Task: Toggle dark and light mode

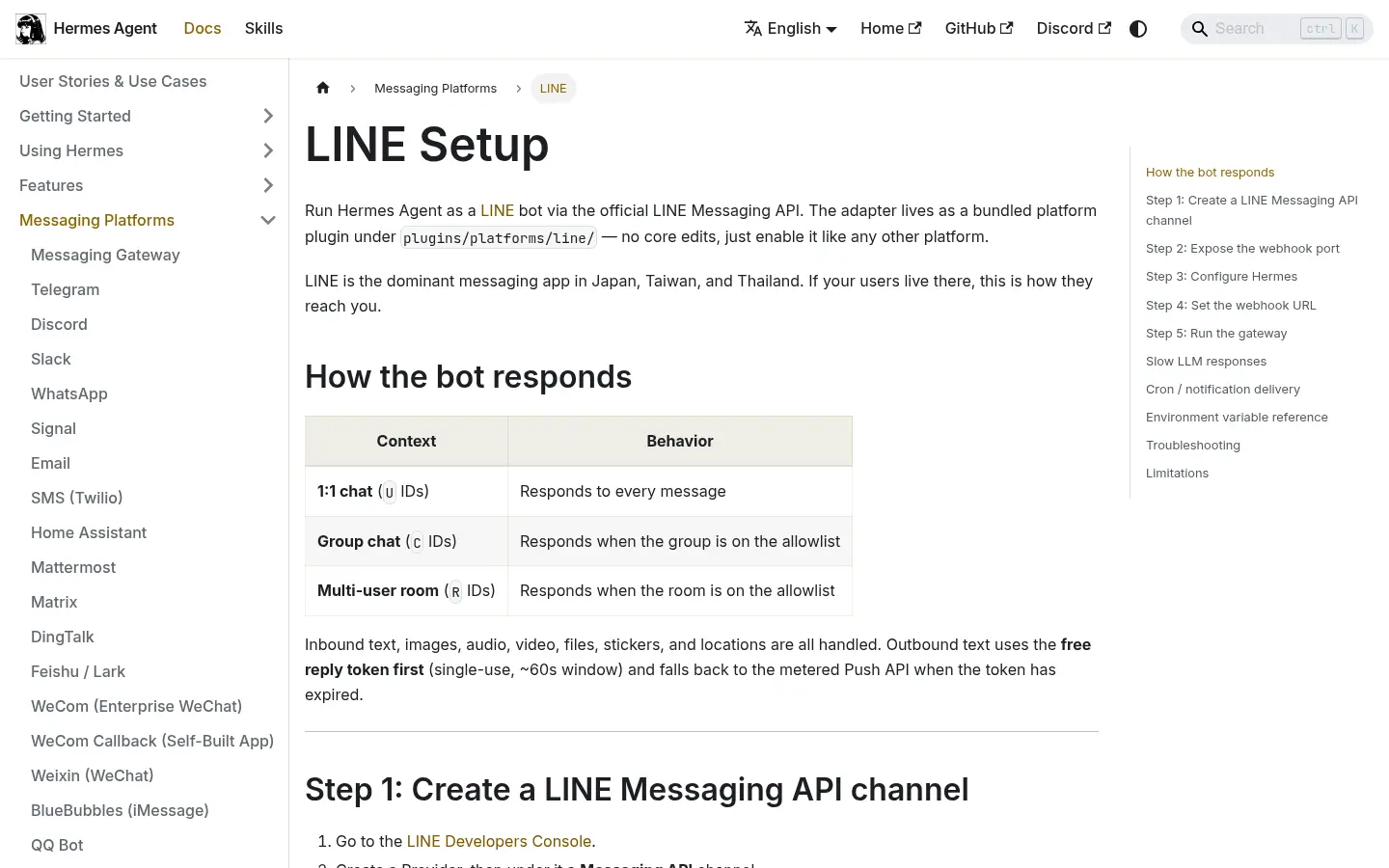Action: [1138, 29]
